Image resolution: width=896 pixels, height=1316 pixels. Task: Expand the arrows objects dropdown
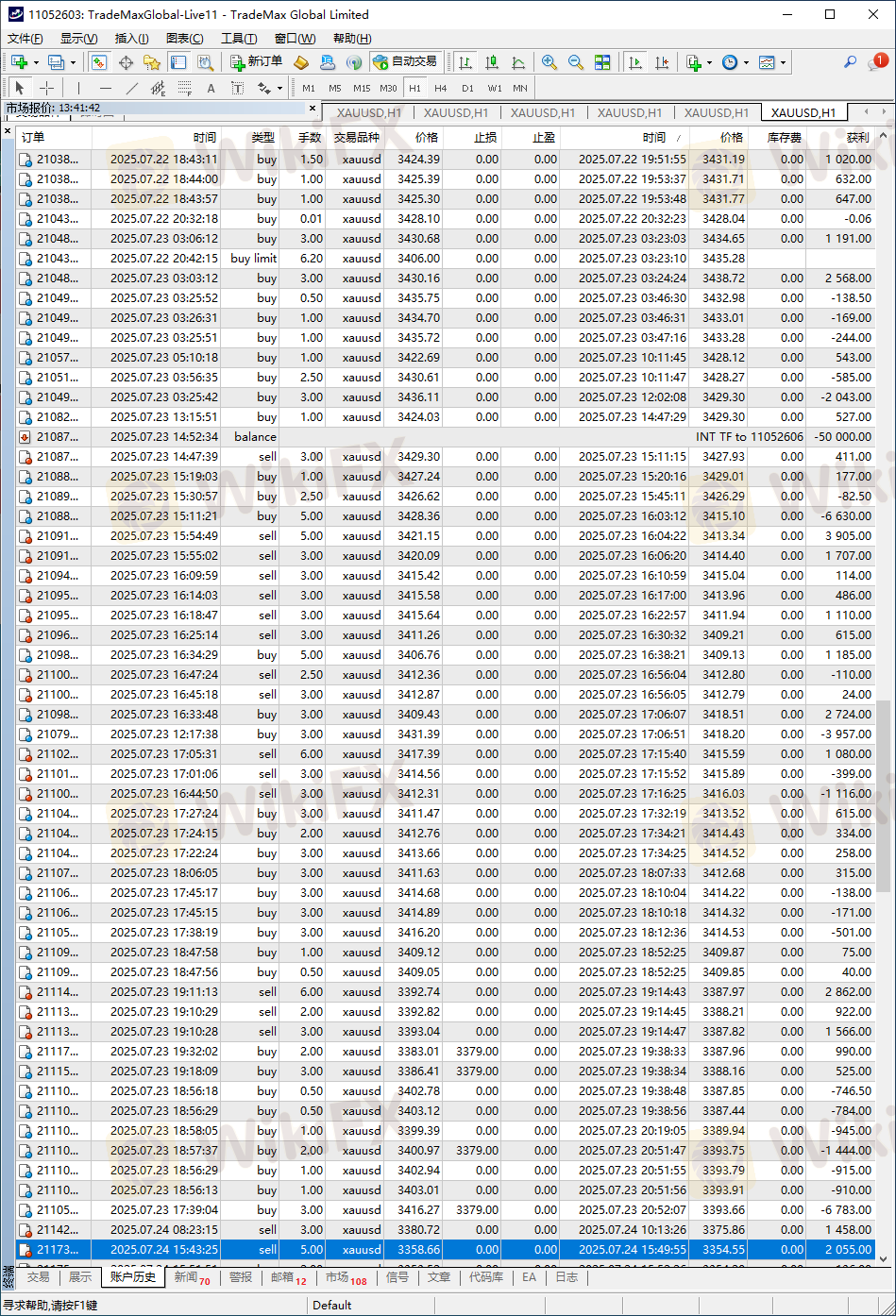(280, 88)
